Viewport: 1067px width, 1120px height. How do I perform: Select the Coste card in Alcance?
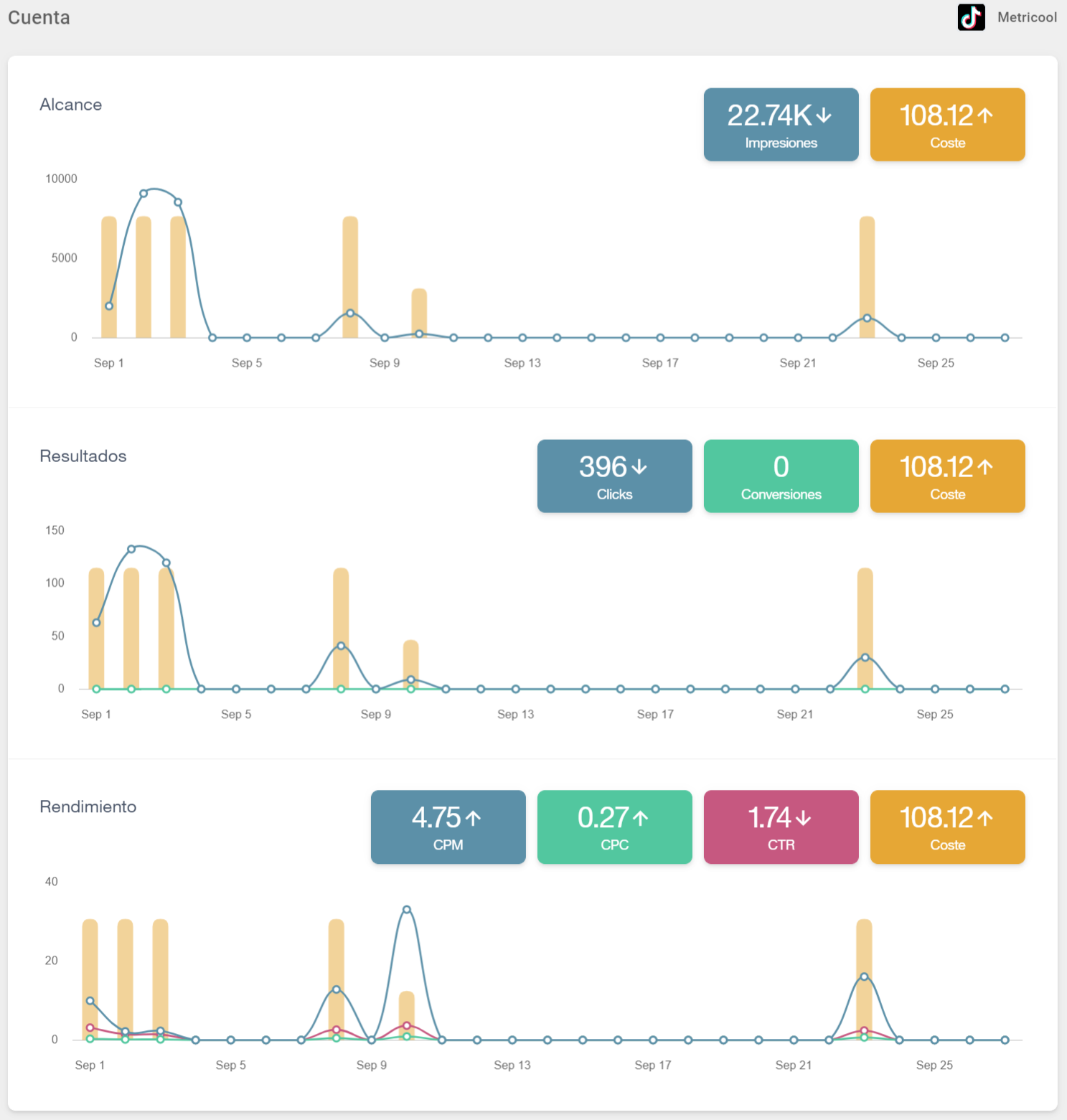point(947,124)
